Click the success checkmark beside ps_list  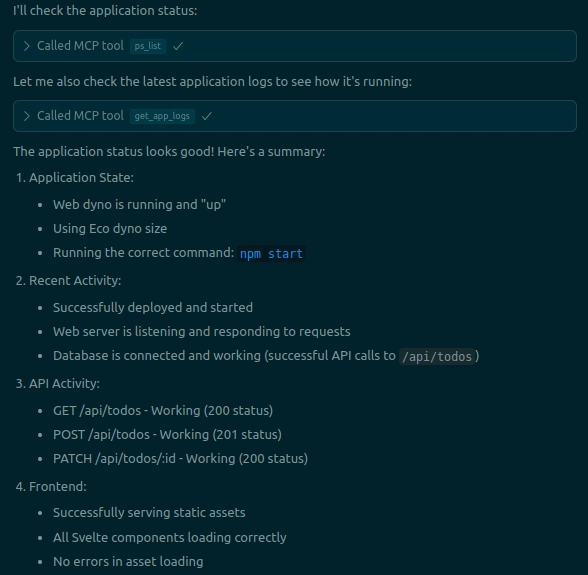(178, 46)
